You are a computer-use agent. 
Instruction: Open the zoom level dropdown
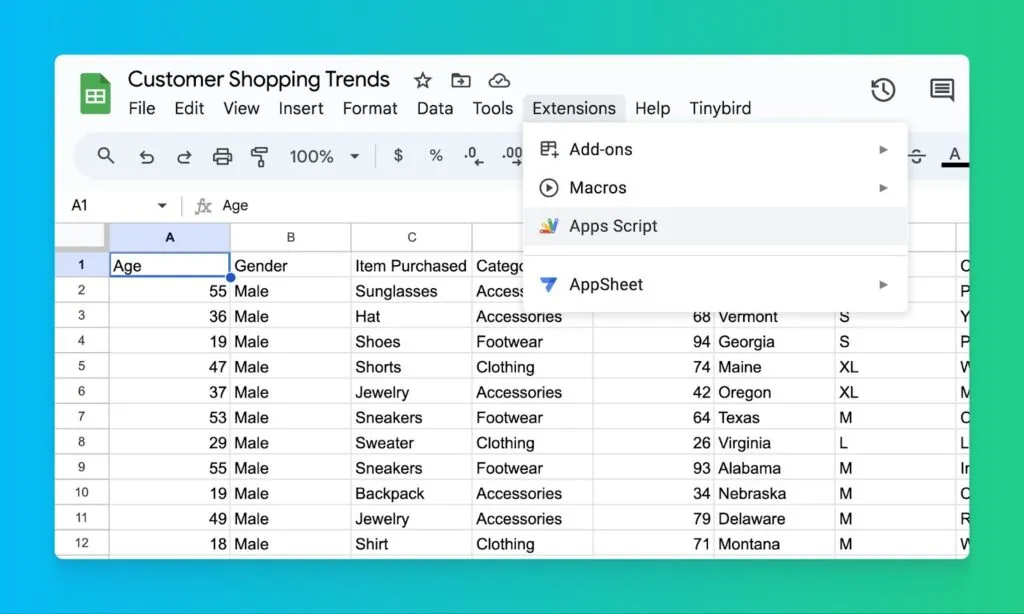point(325,156)
